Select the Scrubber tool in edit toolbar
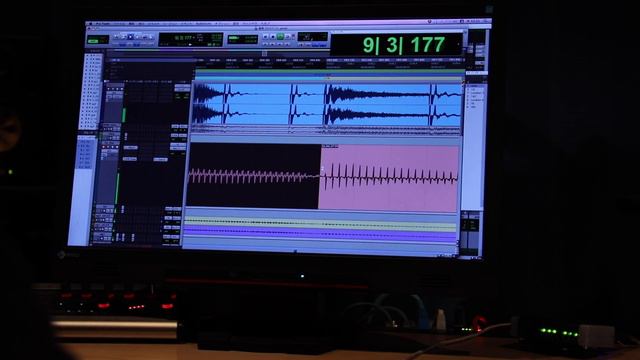640x360 pixels. point(144,37)
